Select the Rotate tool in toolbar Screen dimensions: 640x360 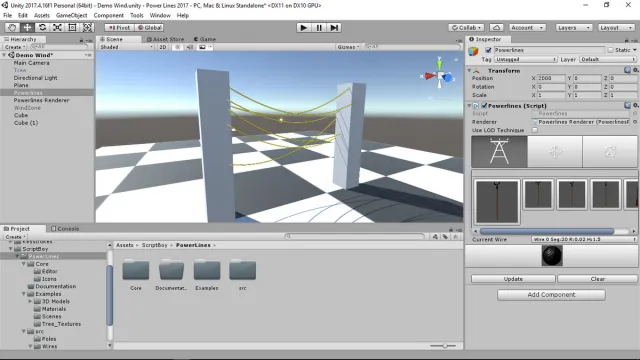point(42,27)
